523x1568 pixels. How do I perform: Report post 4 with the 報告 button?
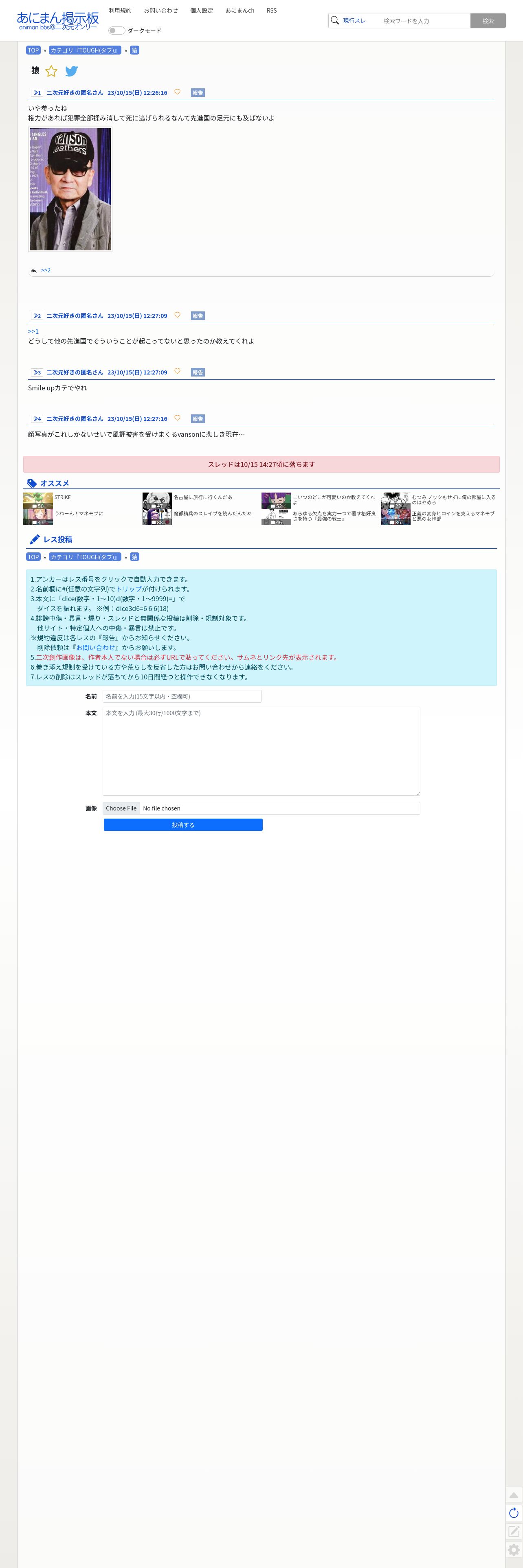point(198,419)
